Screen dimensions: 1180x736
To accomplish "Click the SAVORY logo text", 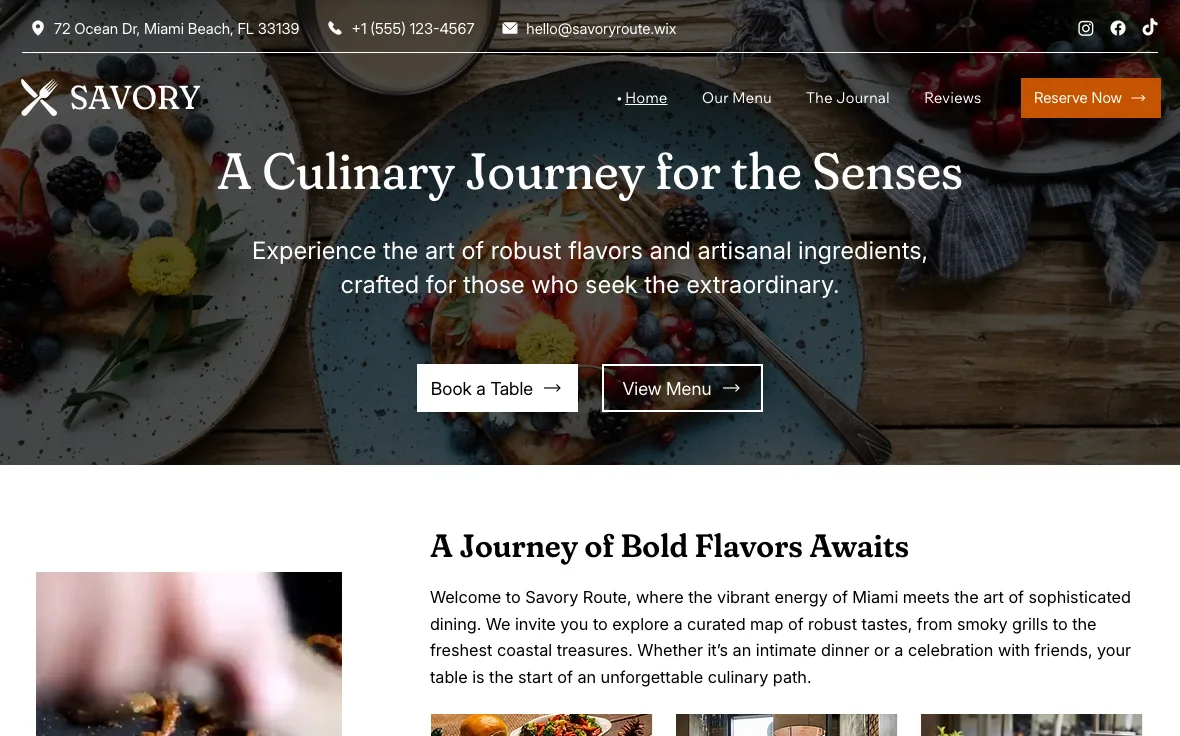I will 135,98.
